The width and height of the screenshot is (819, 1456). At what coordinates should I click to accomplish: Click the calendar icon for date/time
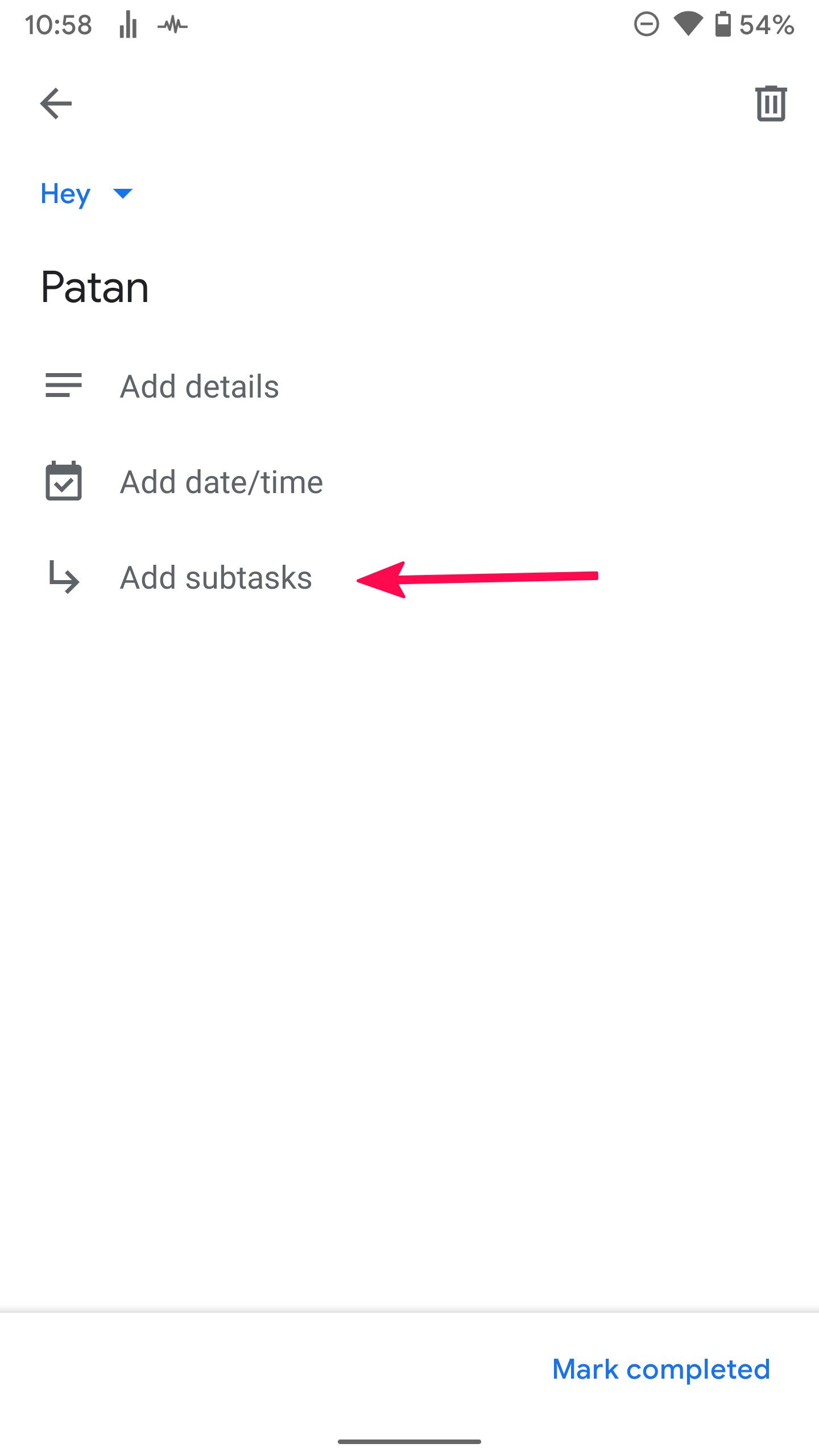(x=63, y=481)
